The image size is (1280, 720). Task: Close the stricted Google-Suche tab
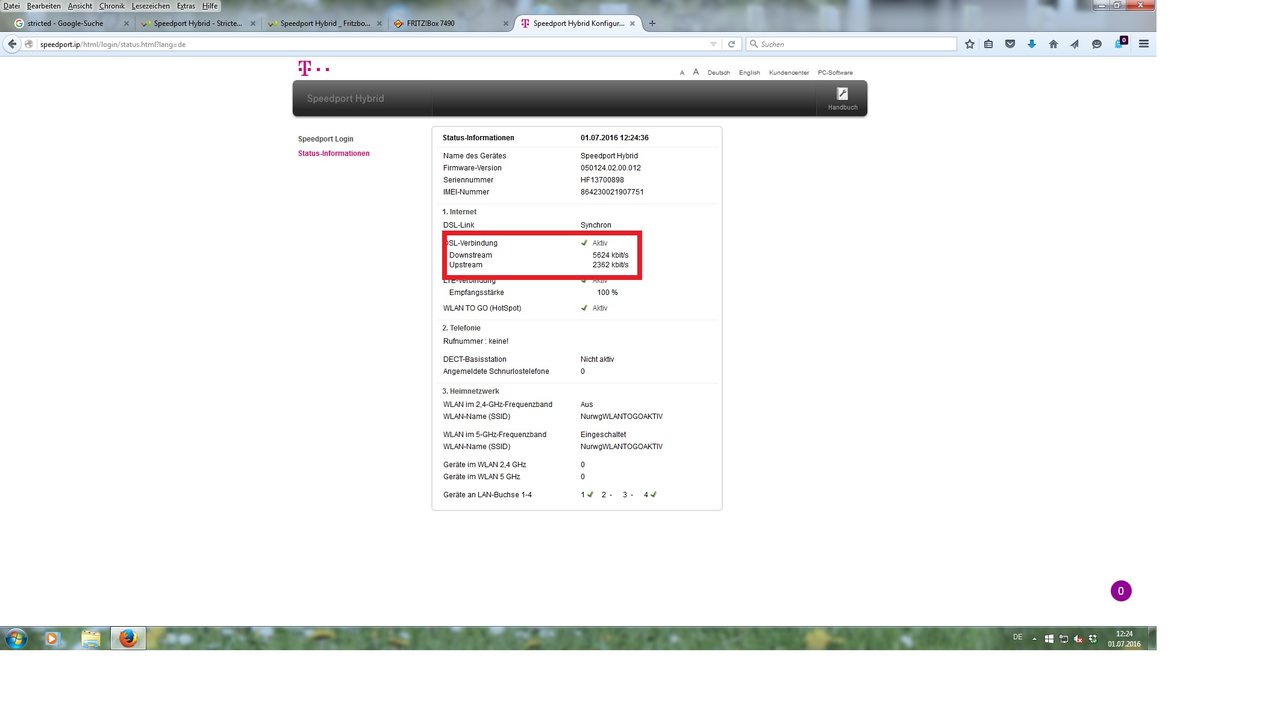[x=126, y=23]
